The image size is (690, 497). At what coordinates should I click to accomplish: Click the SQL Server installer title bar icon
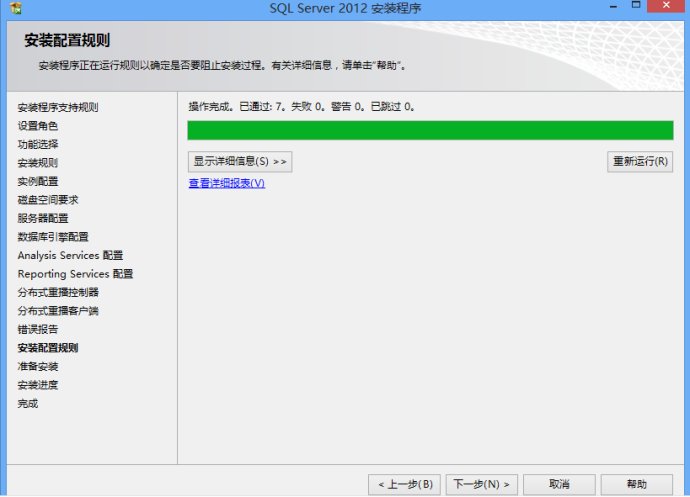tap(12, 9)
